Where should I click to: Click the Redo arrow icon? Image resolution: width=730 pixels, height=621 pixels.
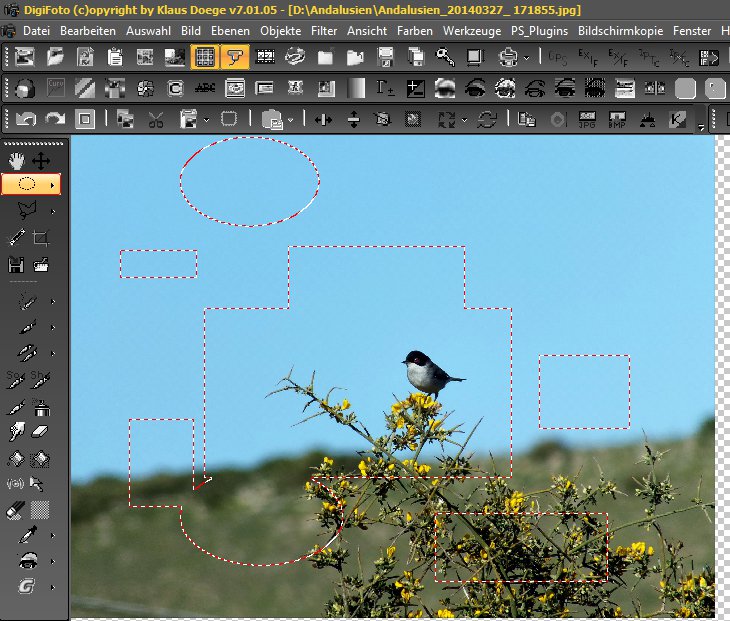(x=55, y=120)
